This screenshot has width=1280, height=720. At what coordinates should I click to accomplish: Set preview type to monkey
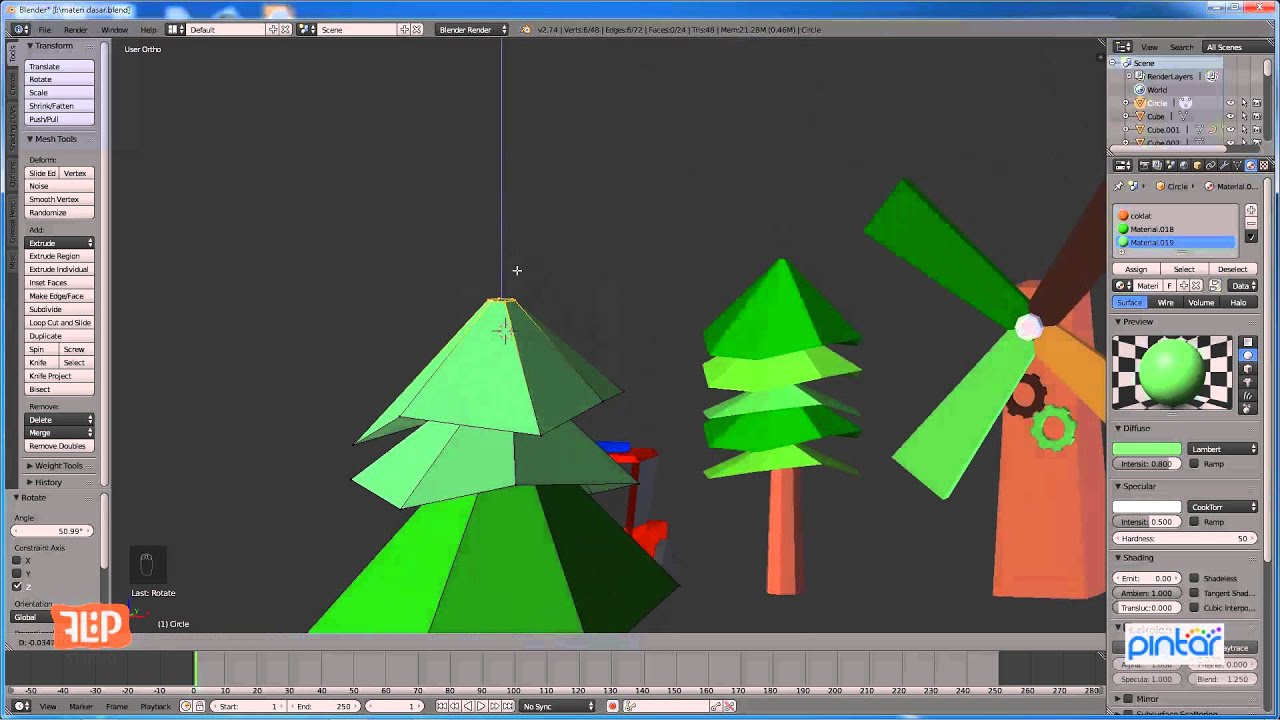coord(1247,382)
